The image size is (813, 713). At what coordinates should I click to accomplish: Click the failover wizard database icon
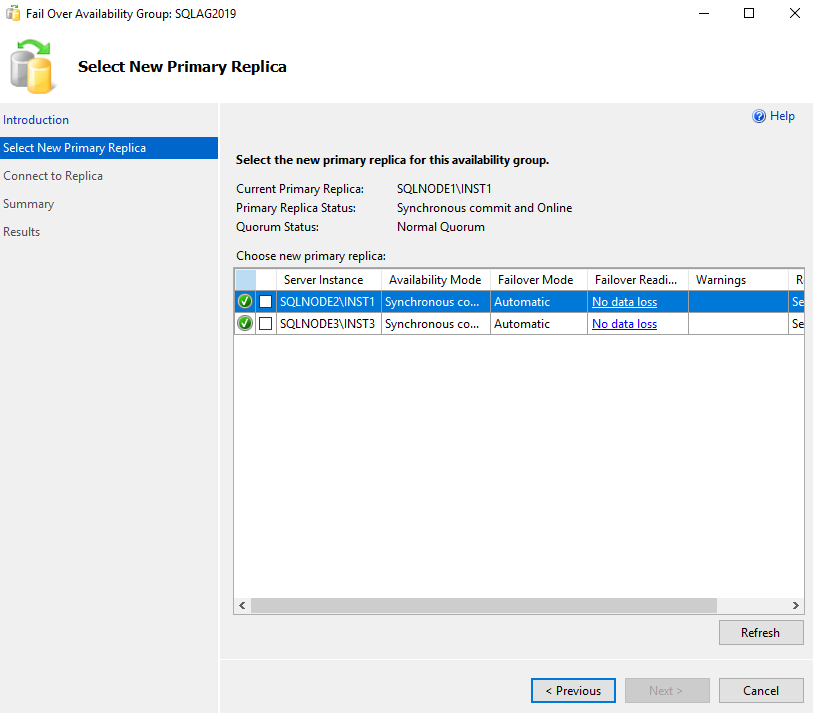pos(32,67)
